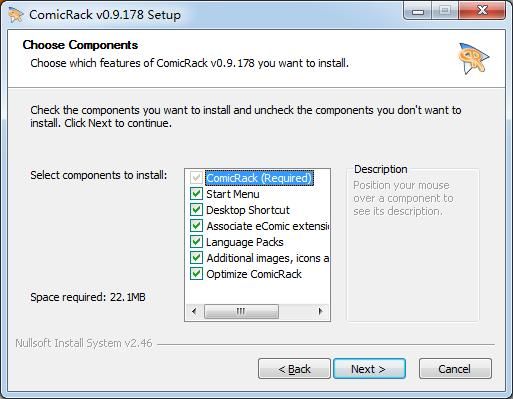This screenshot has width=513, height=399.
Task: Select the Language Packs list entry
Action: 245,242
